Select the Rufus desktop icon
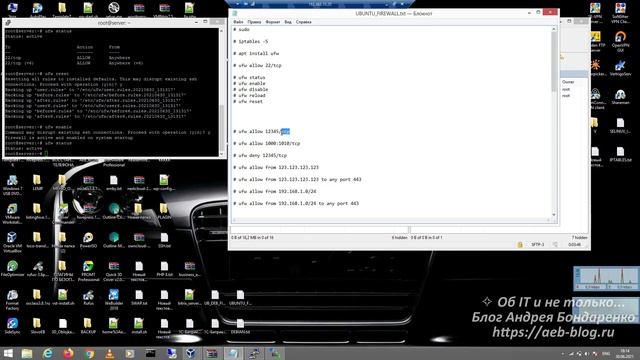 pyautogui.click(x=88, y=298)
